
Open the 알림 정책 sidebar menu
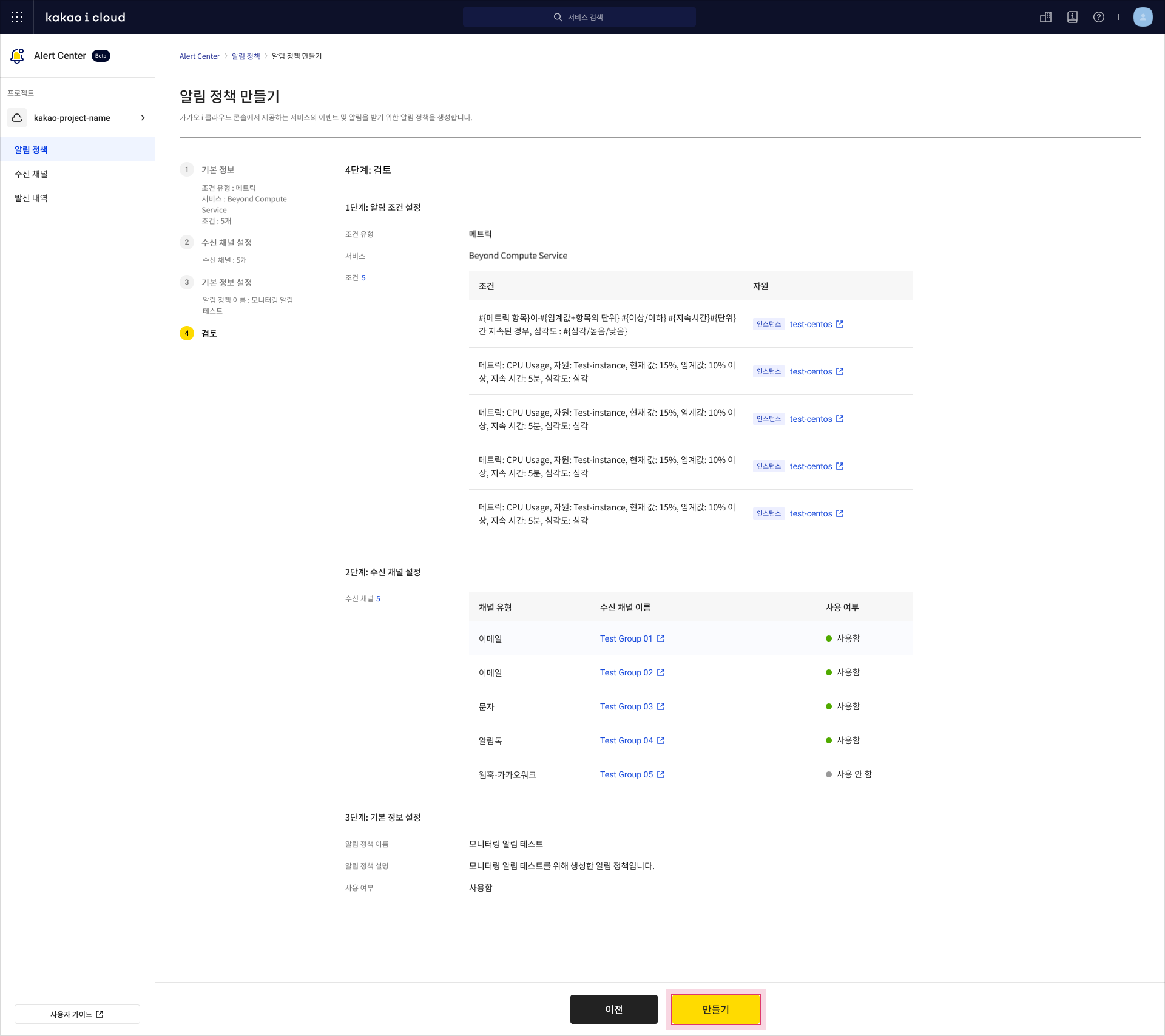[78, 149]
